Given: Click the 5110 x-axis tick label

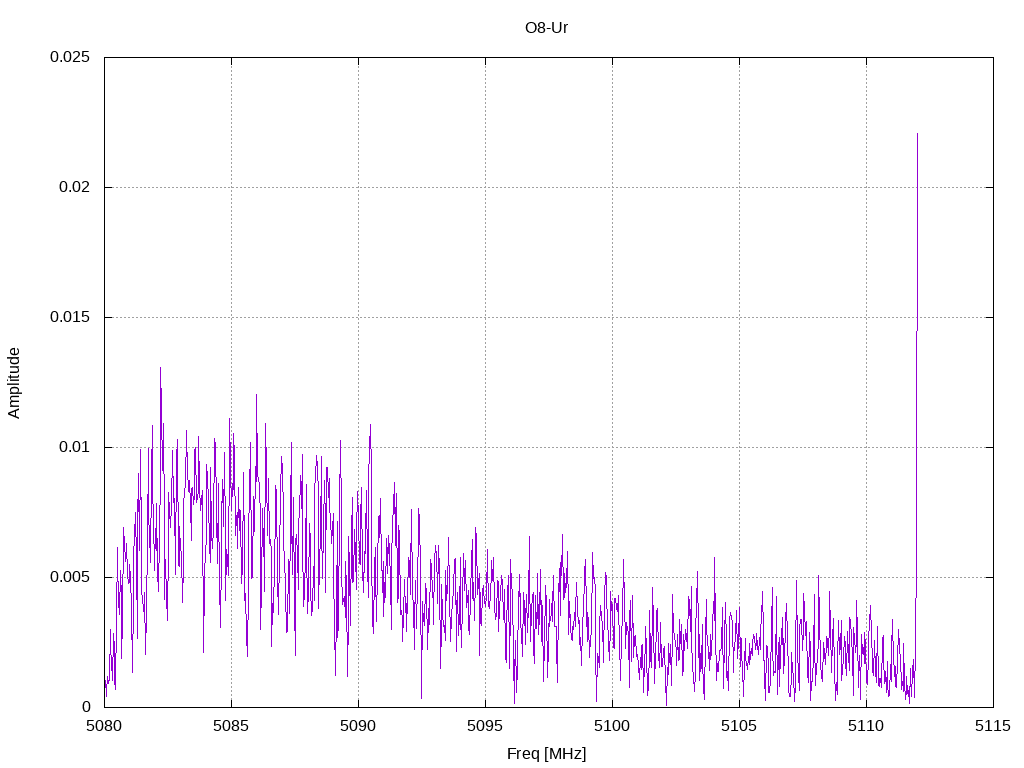Looking at the screenshot, I should click(x=866, y=726).
